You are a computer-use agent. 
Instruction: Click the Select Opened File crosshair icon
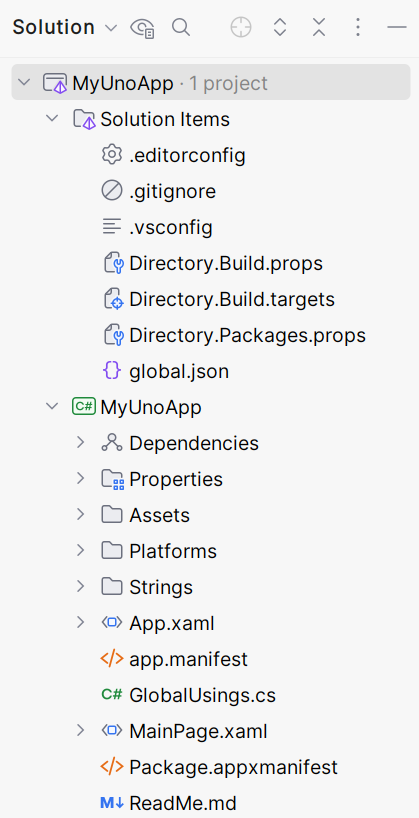click(x=241, y=27)
